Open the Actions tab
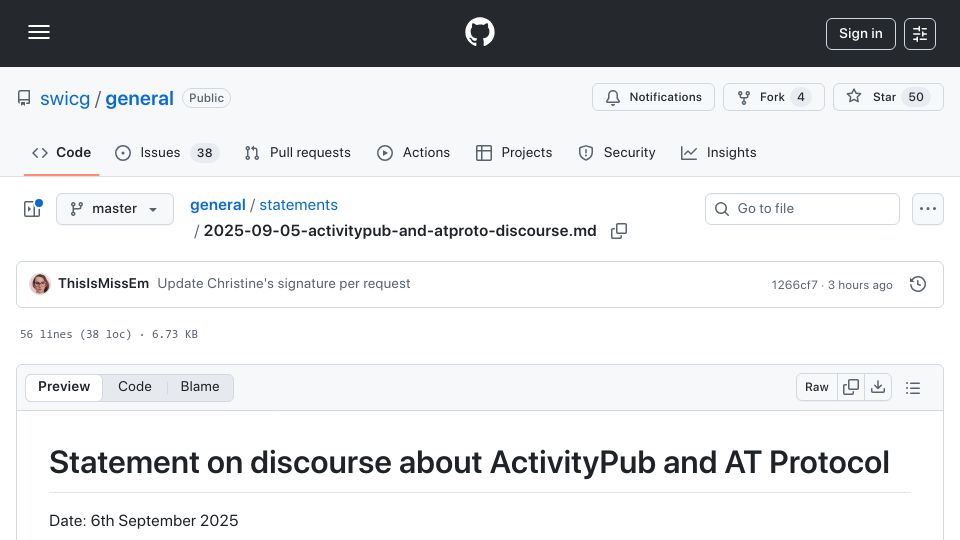960x540 pixels. click(x=413, y=152)
